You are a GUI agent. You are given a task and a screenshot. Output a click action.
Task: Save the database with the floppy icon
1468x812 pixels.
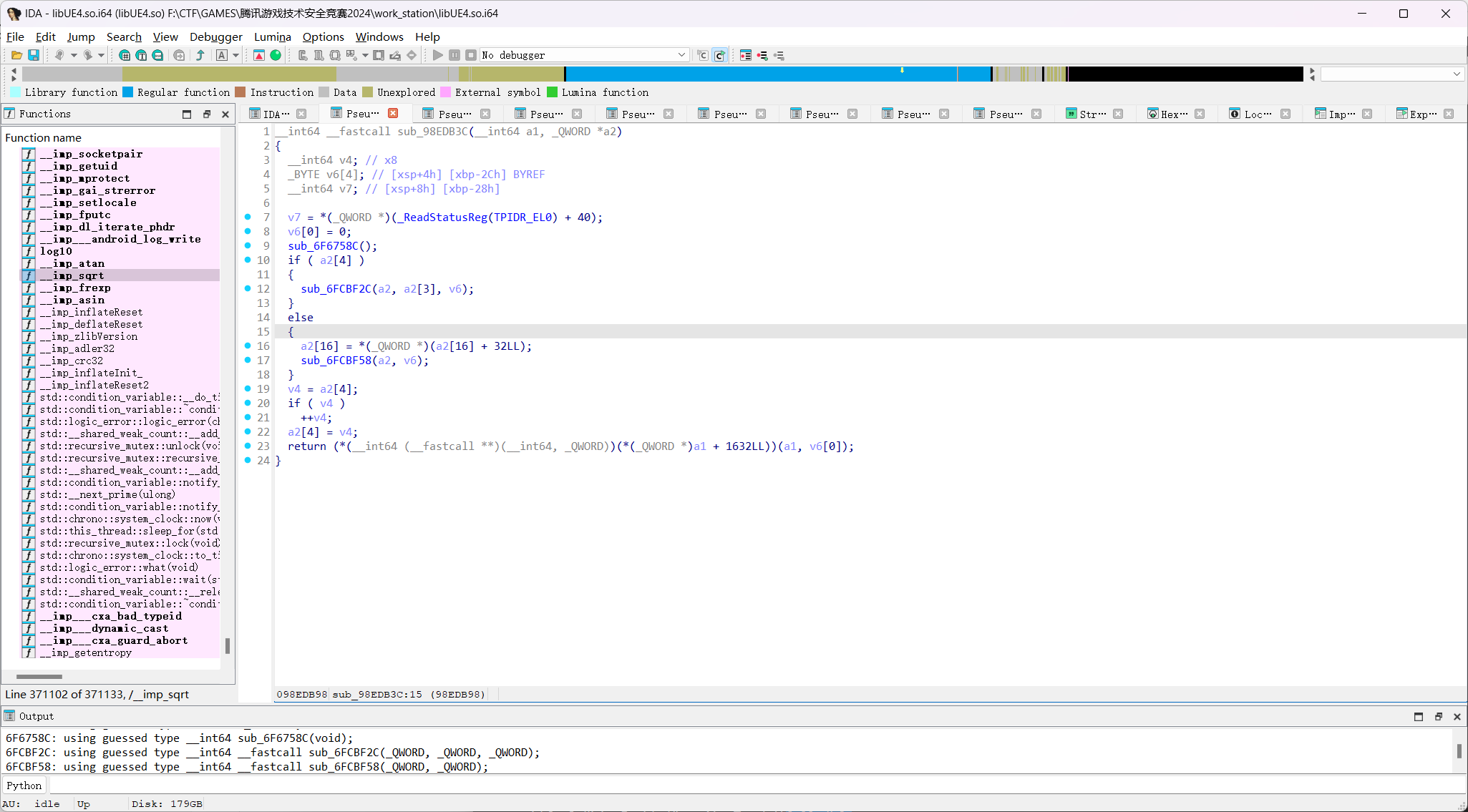(33, 55)
